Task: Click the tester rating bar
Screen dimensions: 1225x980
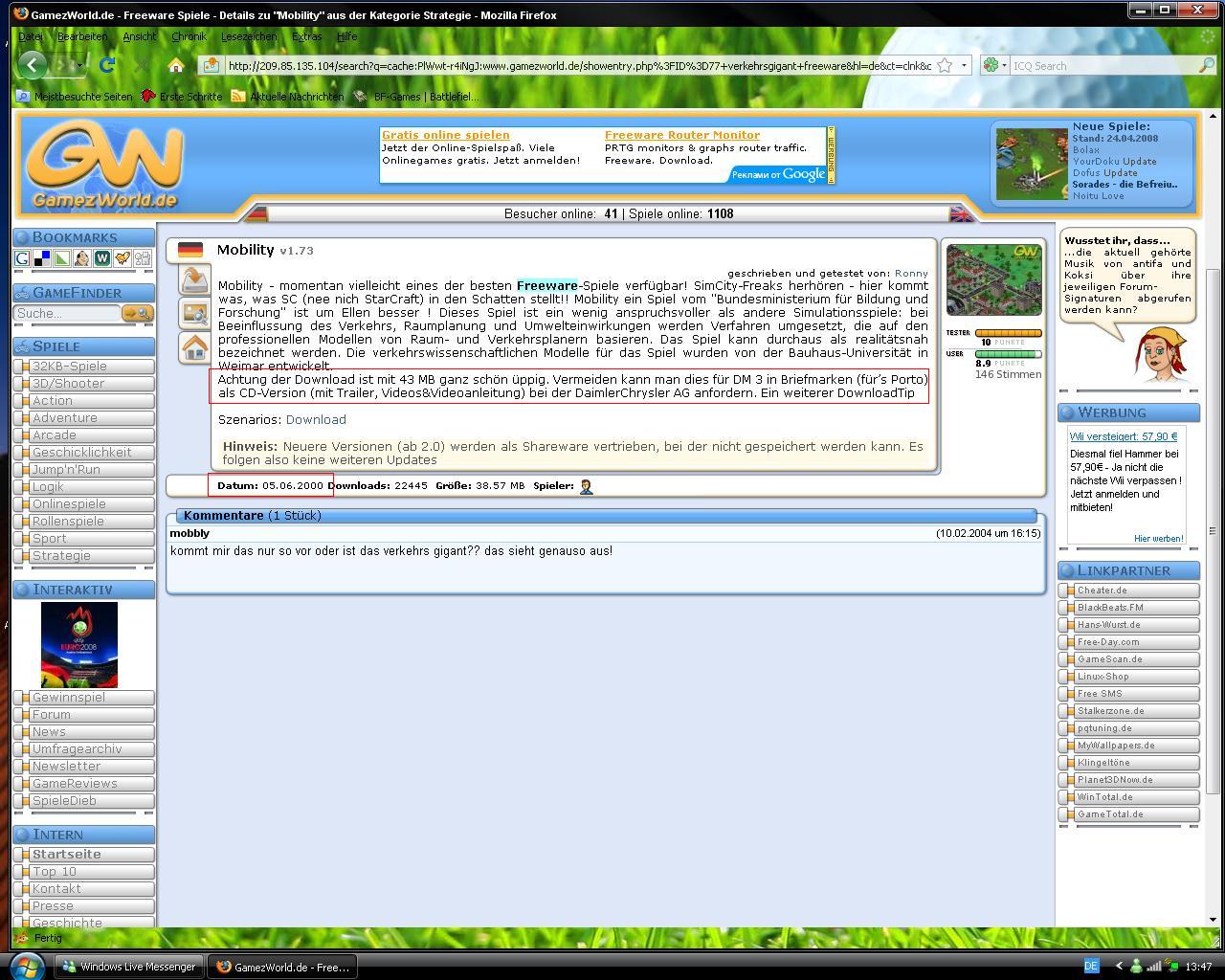Action: [1009, 333]
